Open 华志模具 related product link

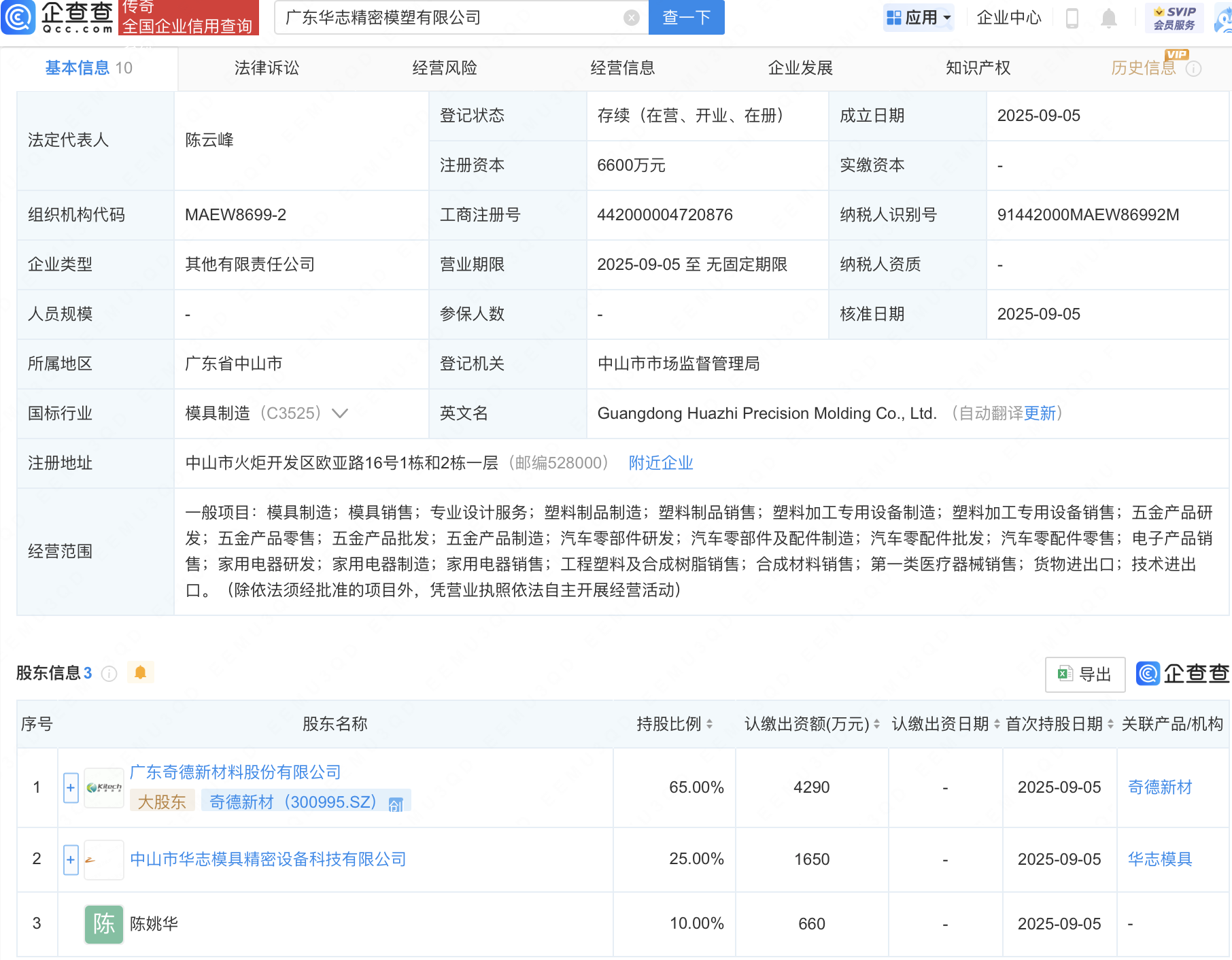1160,859
